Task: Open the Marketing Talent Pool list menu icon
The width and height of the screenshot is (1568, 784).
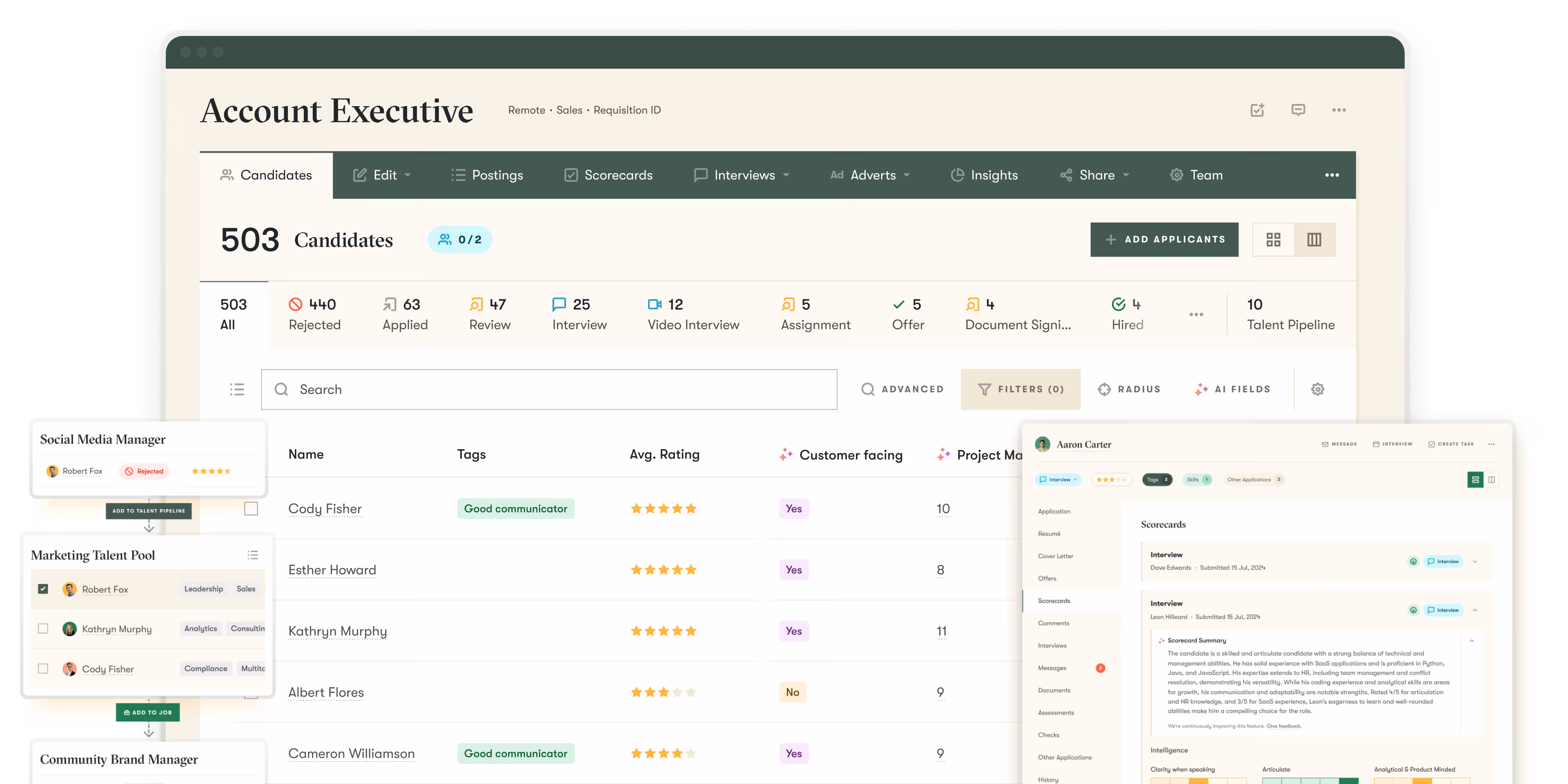Action: [x=253, y=555]
